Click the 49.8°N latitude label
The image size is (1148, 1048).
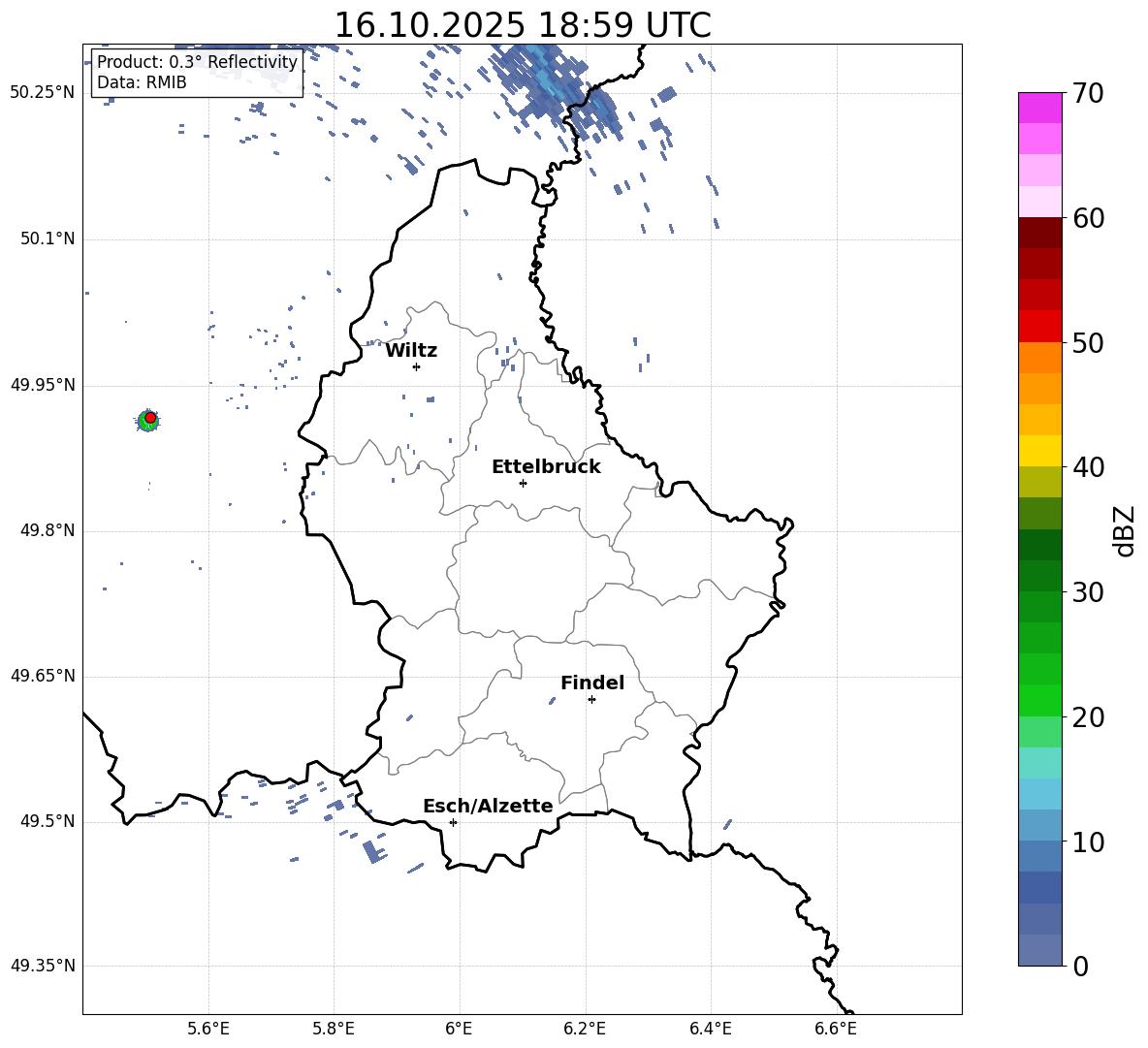(48, 530)
